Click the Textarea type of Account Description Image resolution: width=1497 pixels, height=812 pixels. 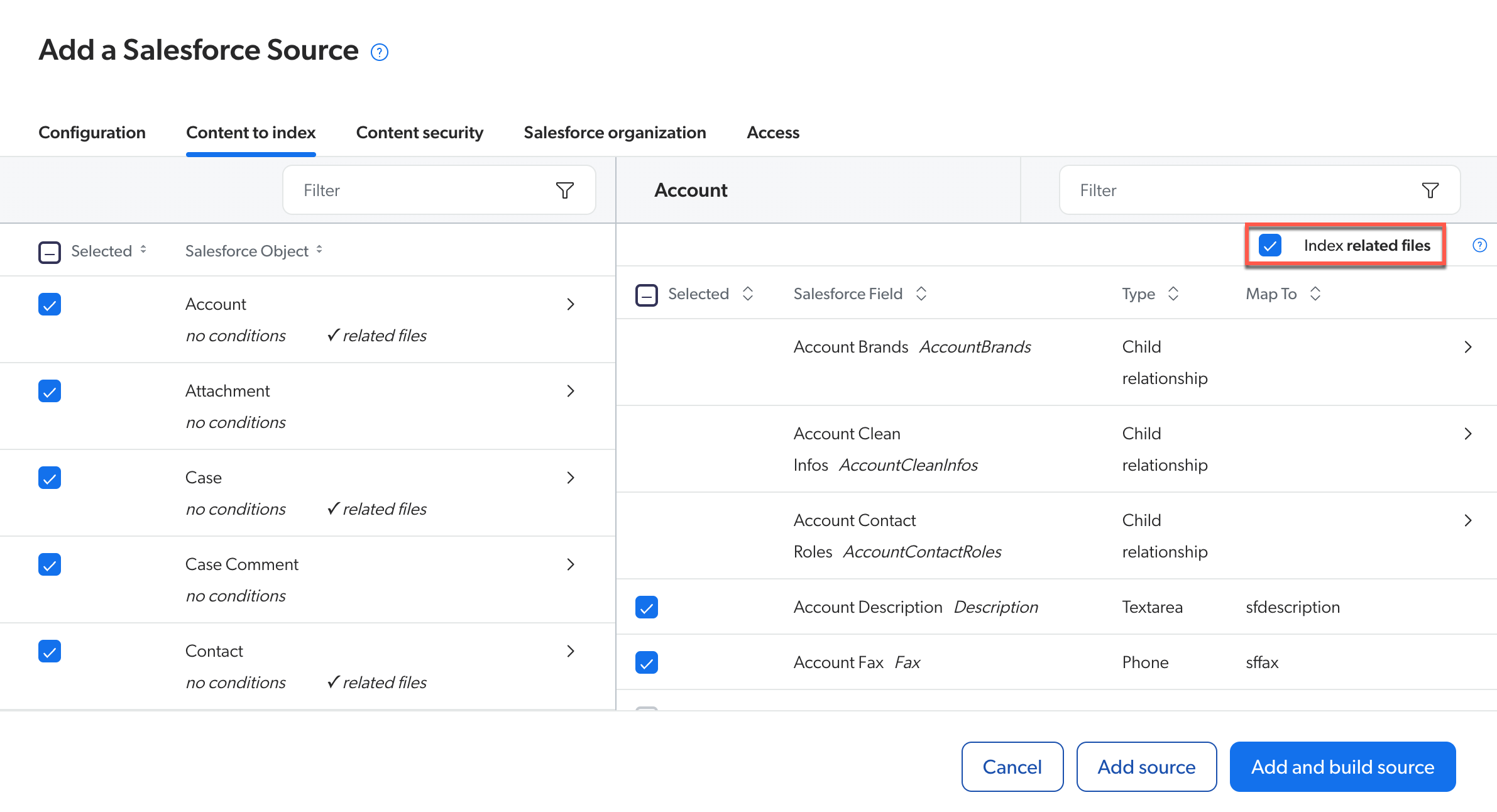[x=1152, y=607]
